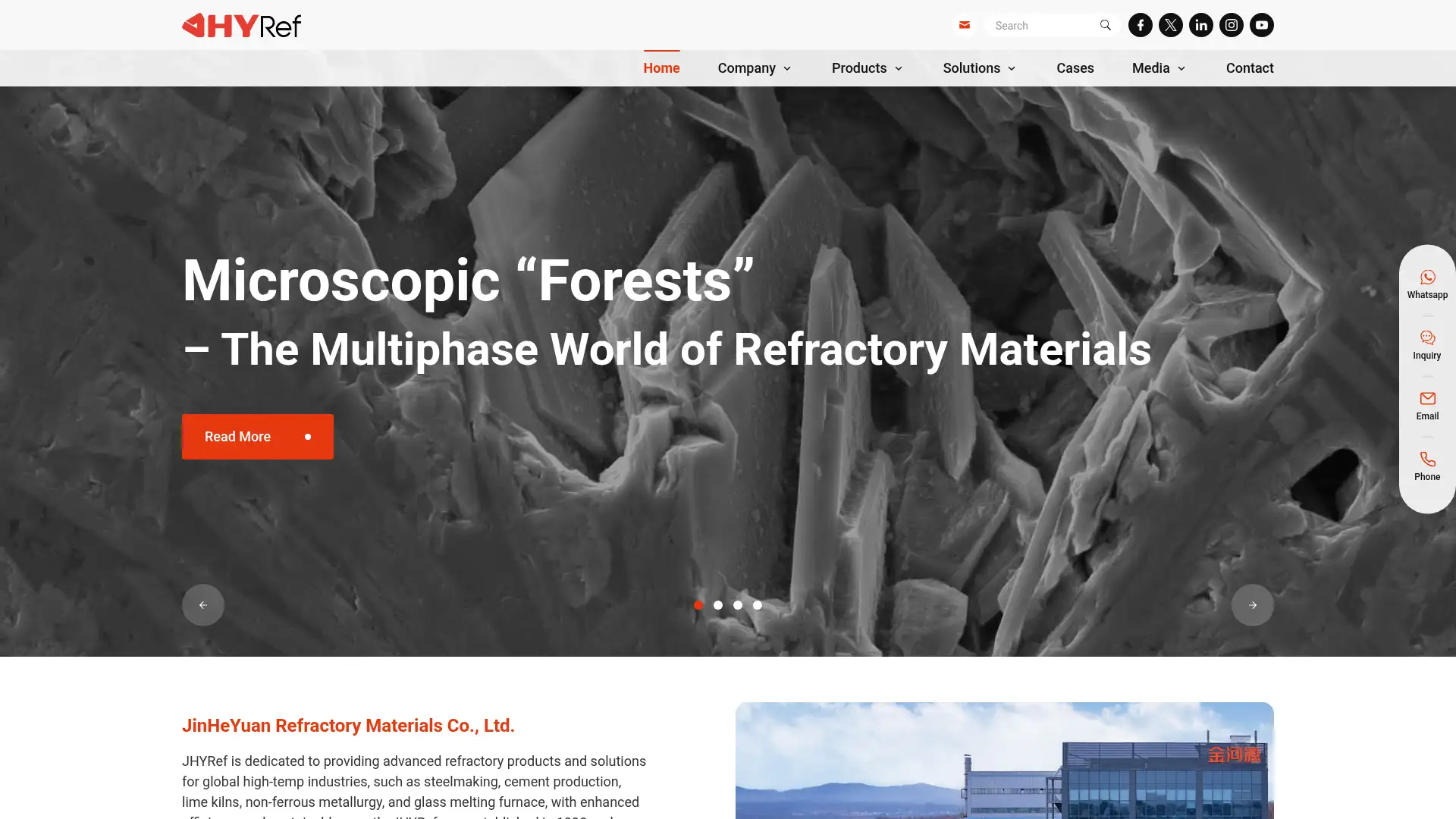Expand the Products dropdown menu
The height and width of the screenshot is (819, 1456).
click(x=867, y=68)
